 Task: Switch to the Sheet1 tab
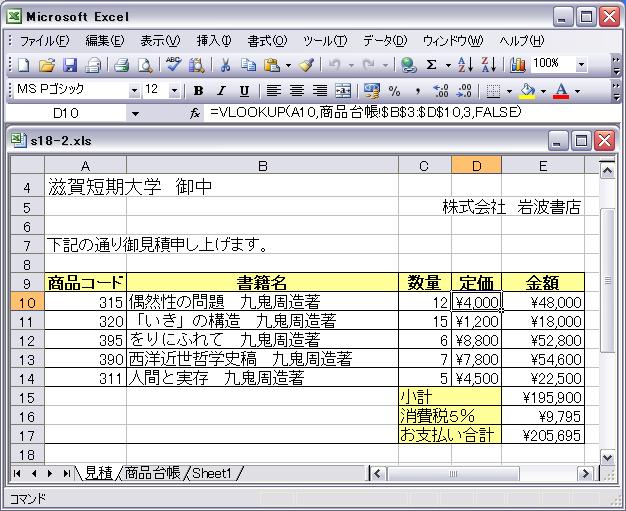click(x=212, y=473)
